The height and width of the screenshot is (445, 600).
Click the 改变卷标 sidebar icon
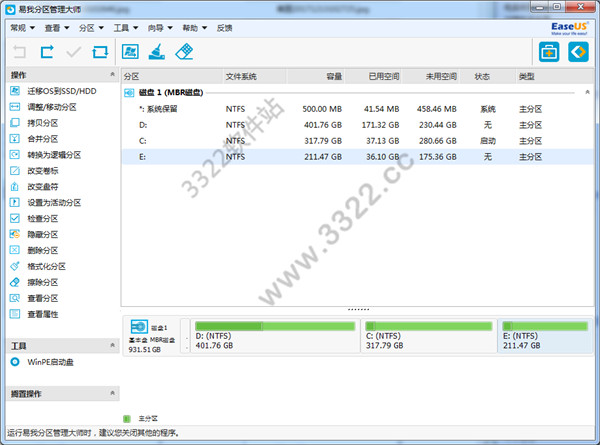[15, 171]
